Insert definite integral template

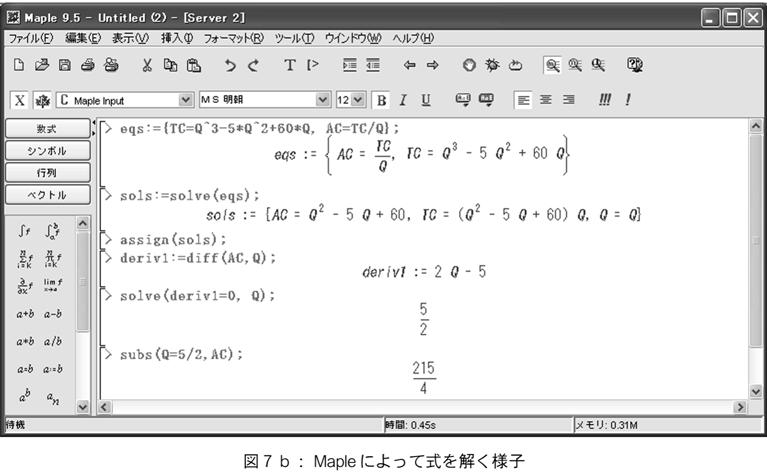52,230
